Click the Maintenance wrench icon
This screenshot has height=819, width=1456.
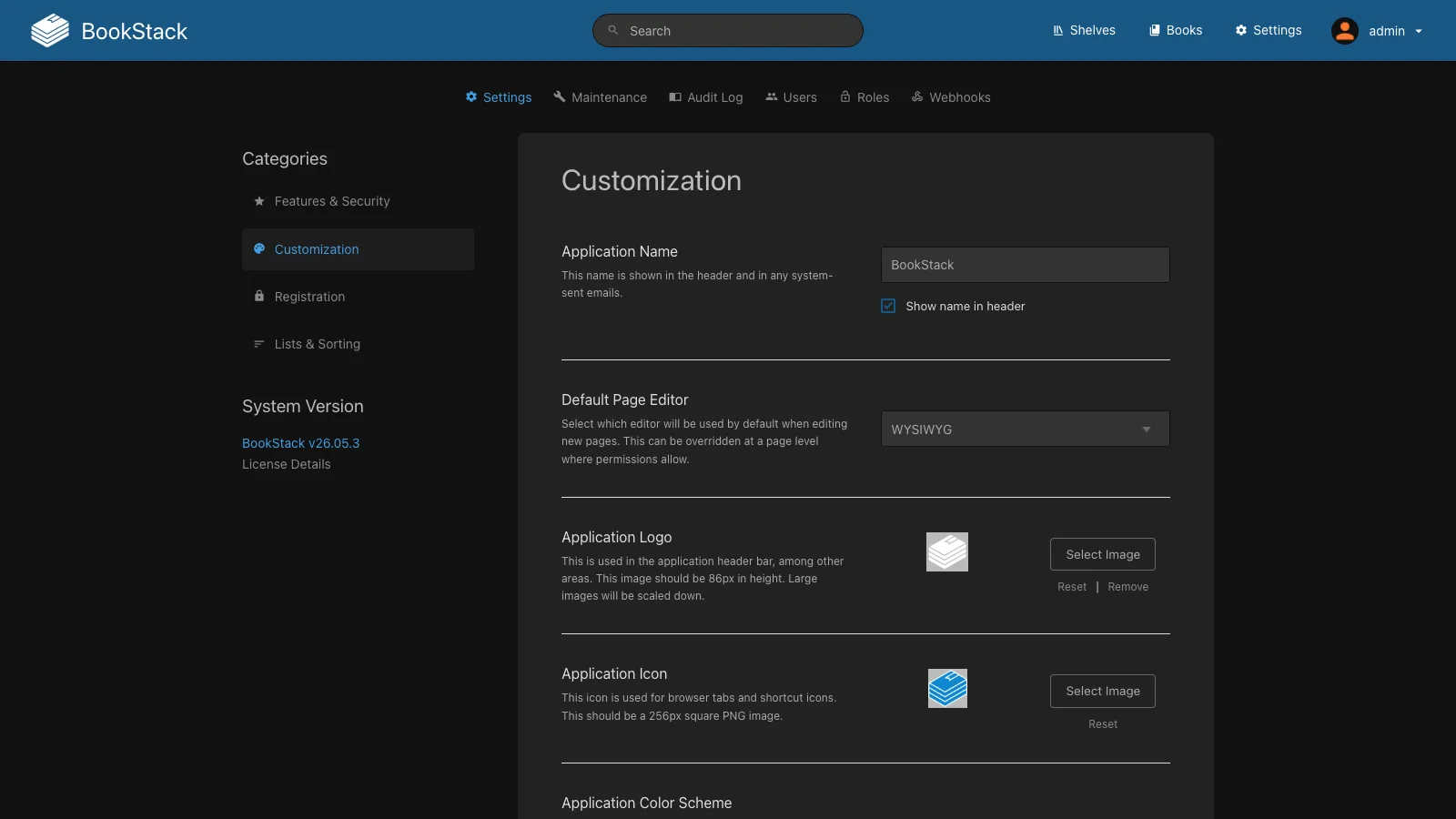pos(560,96)
